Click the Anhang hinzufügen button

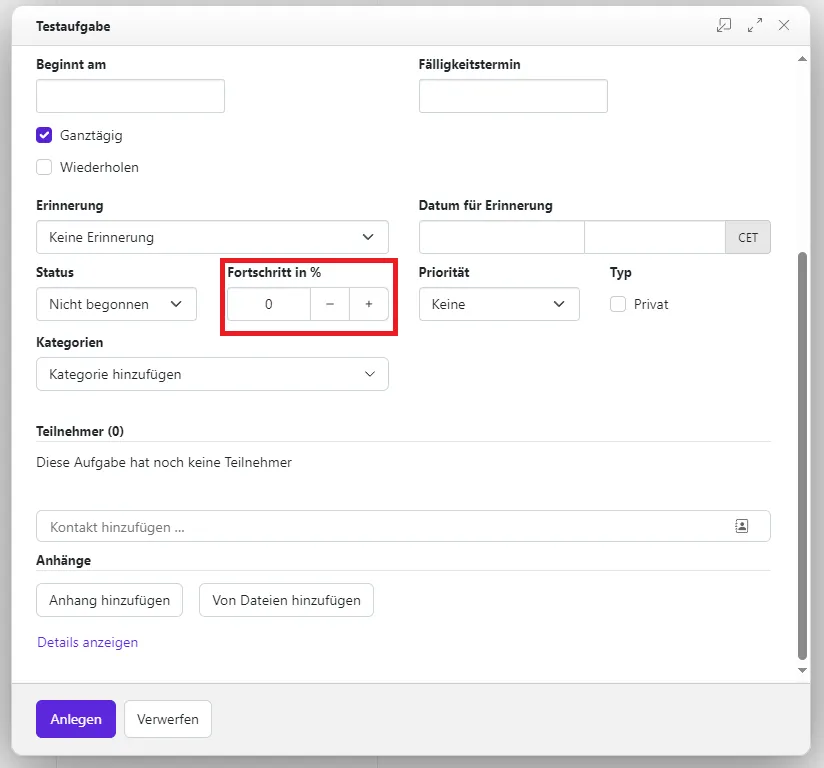tap(109, 600)
